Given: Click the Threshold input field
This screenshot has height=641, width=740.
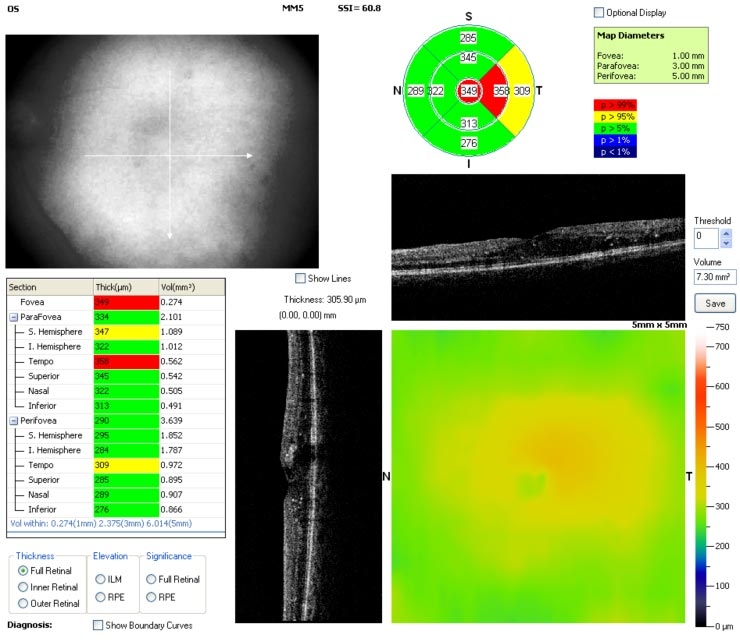Looking at the screenshot, I should tap(705, 238).
